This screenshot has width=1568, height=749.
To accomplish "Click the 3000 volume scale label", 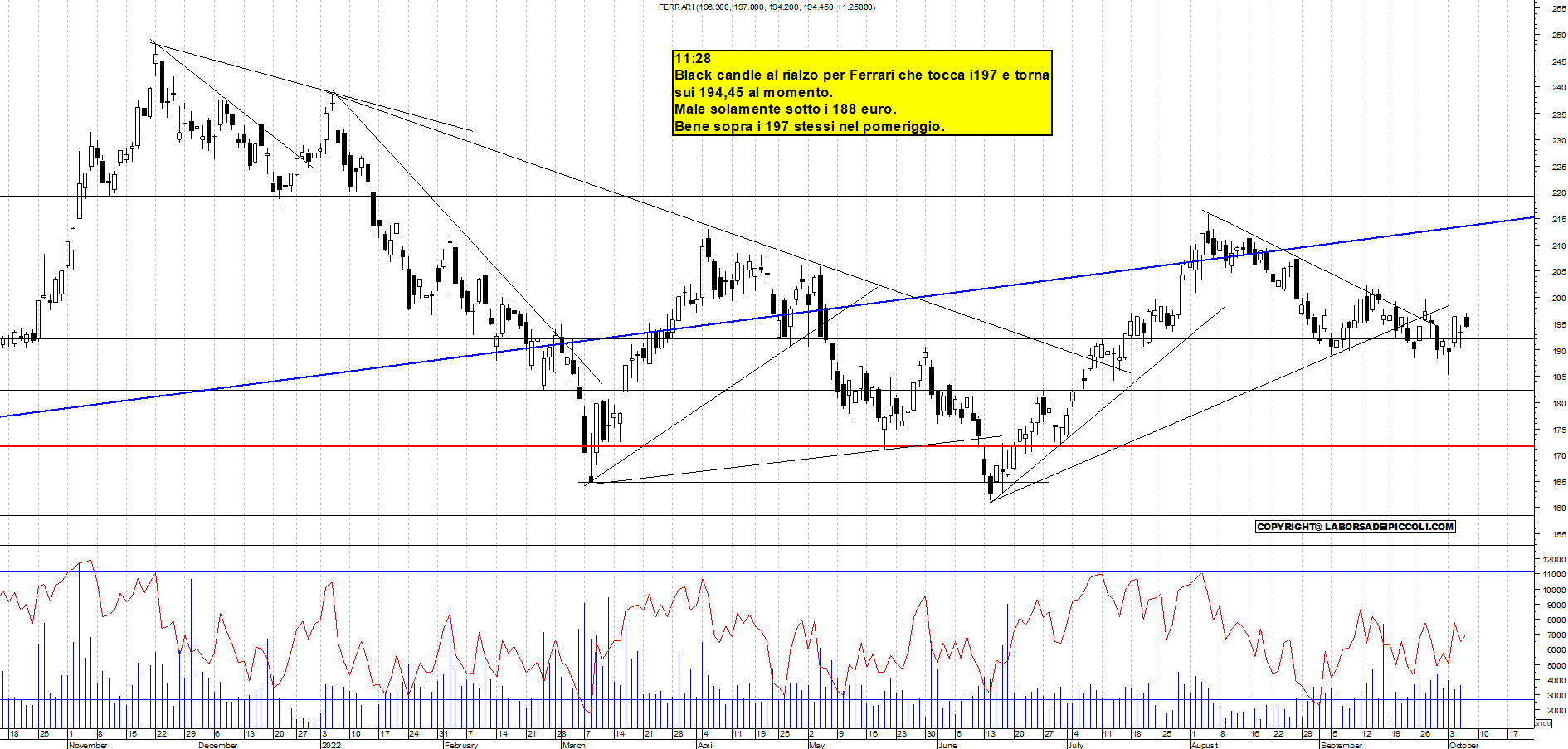I will [x=1556, y=695].
